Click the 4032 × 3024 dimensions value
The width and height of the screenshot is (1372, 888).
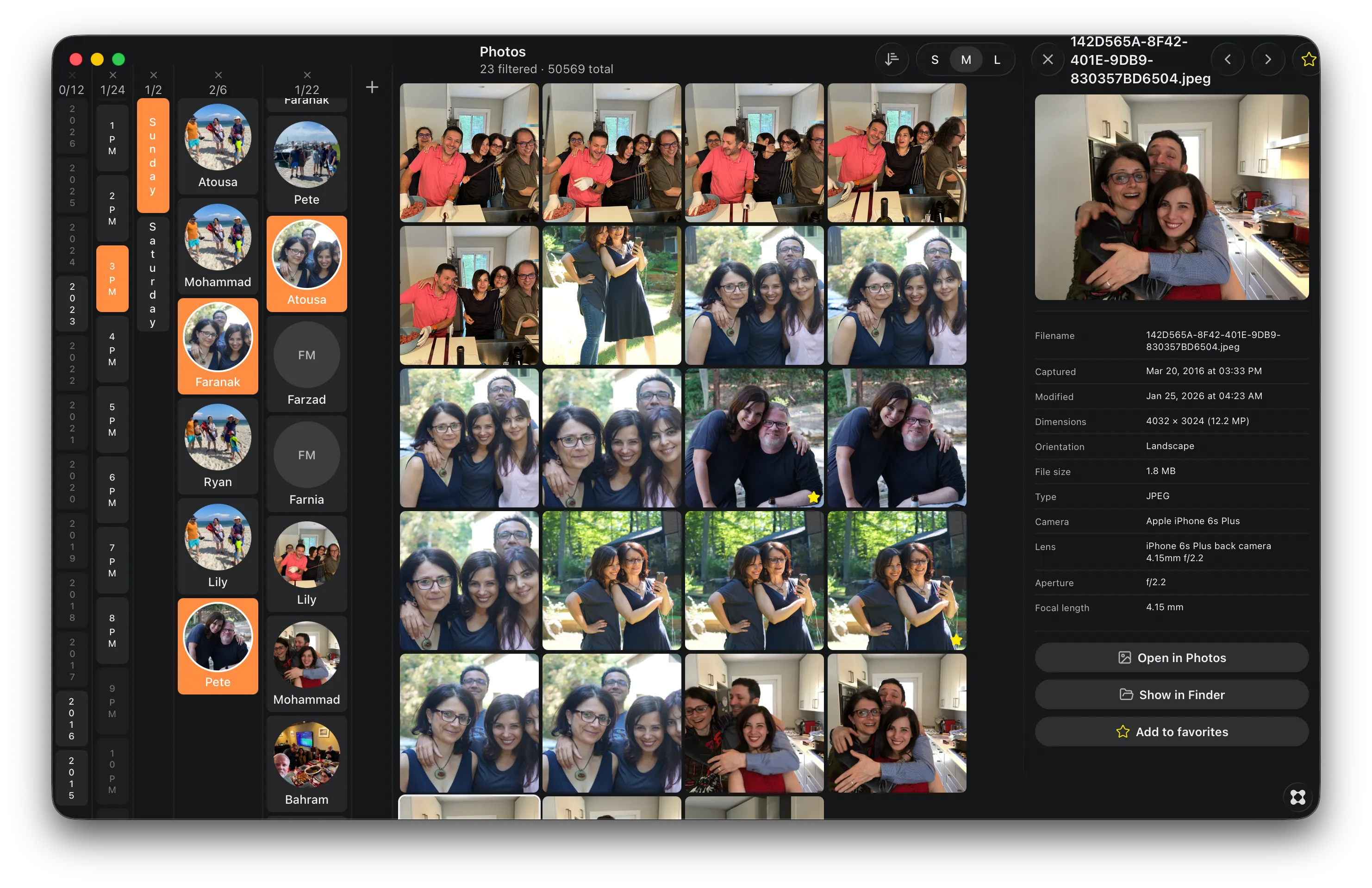click(1197, 421)
